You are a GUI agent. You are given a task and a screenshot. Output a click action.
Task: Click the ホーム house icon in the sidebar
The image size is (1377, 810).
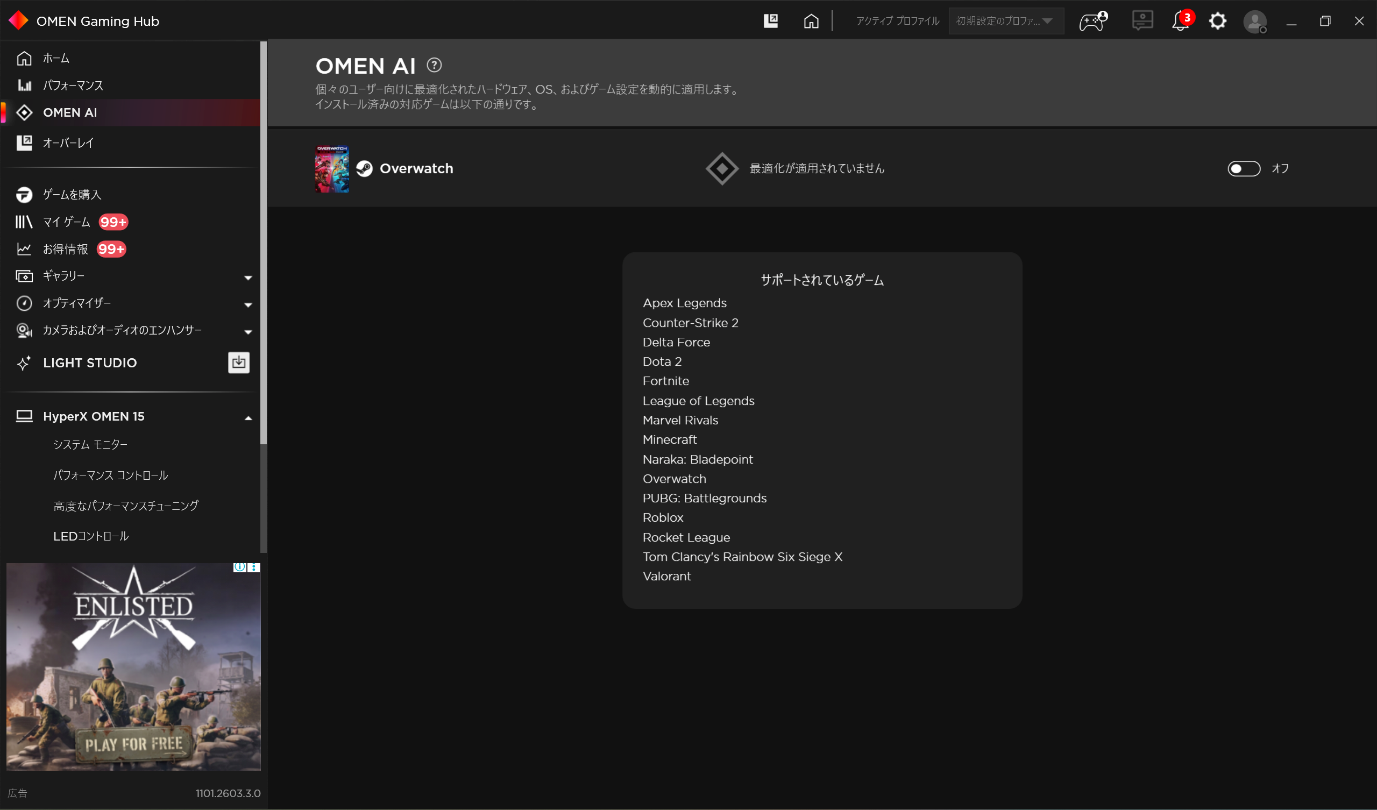(24, 58)
